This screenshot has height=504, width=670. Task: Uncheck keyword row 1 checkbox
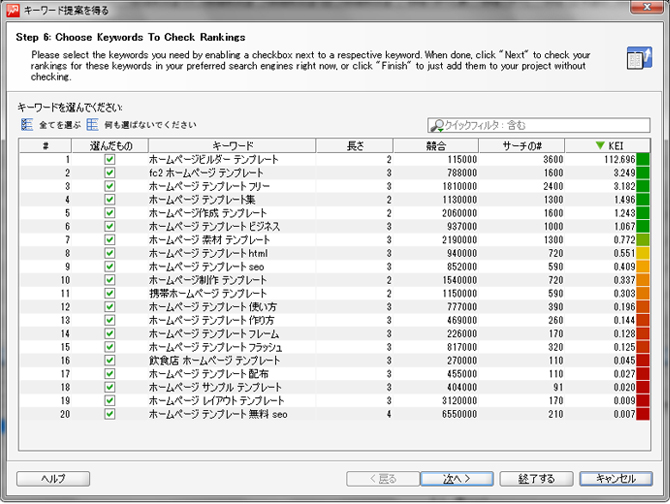110,159
